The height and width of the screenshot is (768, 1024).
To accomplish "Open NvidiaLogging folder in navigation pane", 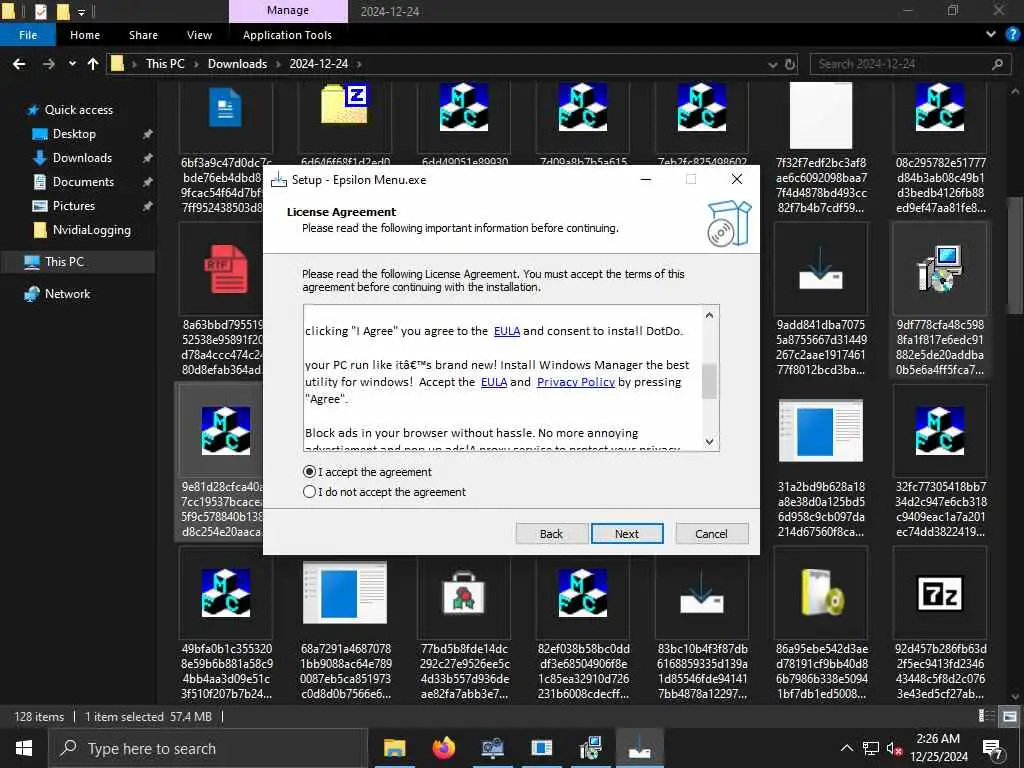I will [91, 230].
